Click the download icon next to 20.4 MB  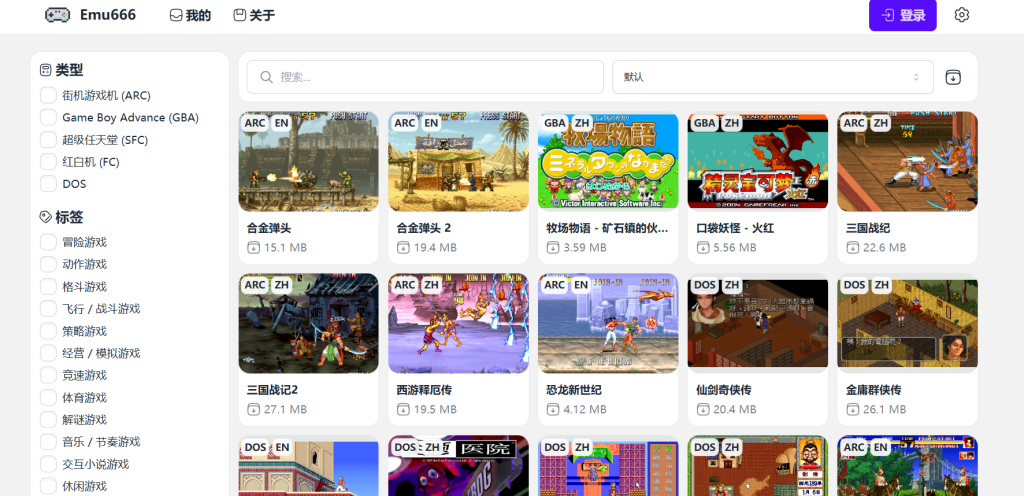702,410
